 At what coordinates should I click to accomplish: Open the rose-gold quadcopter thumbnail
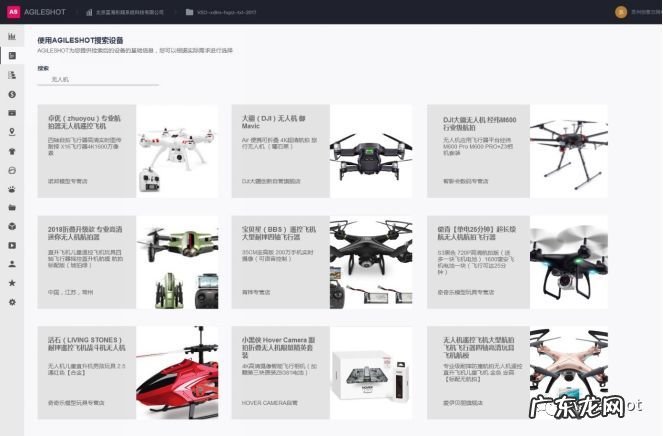tap(569, 373)
